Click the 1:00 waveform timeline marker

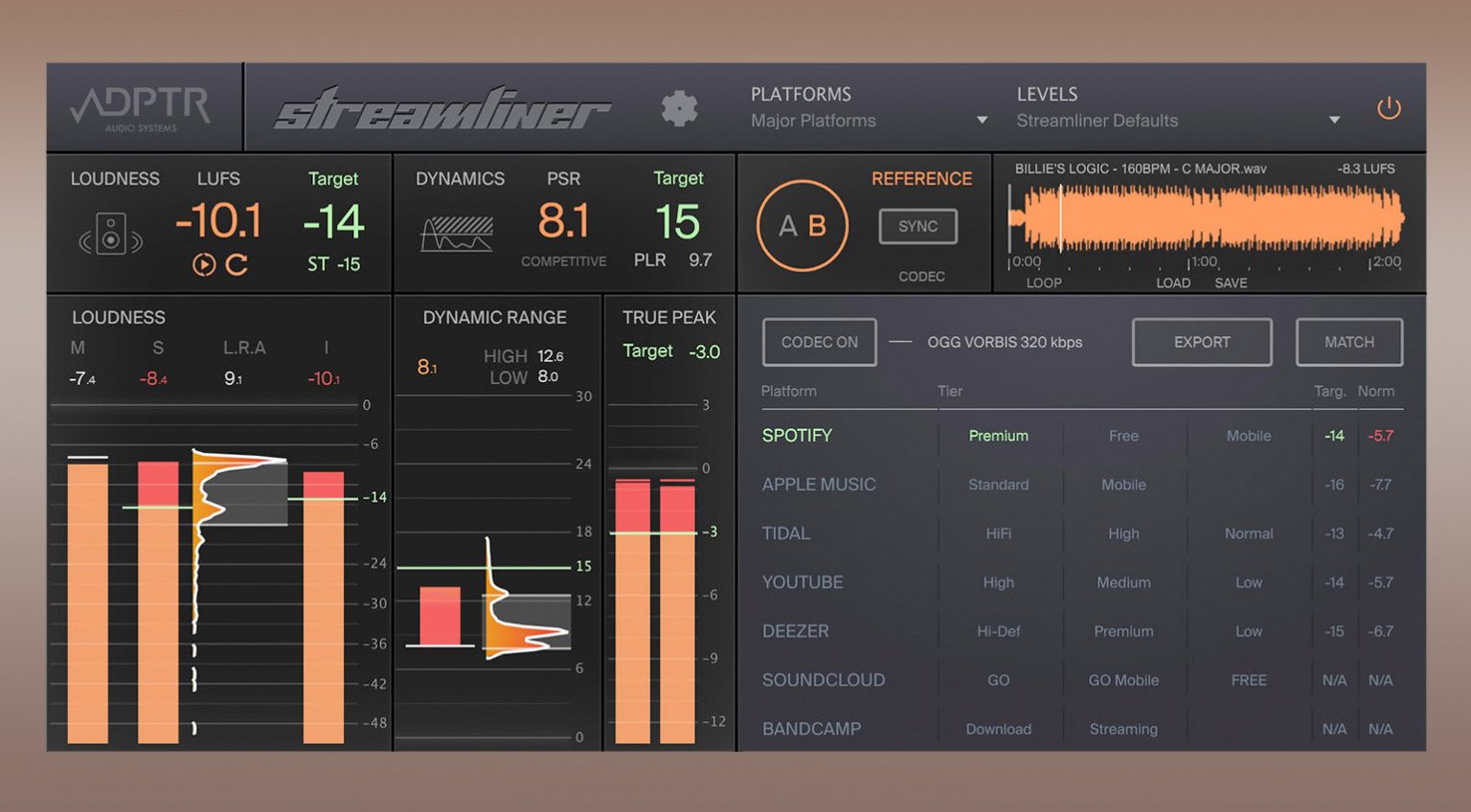[x=1203, y=261]
